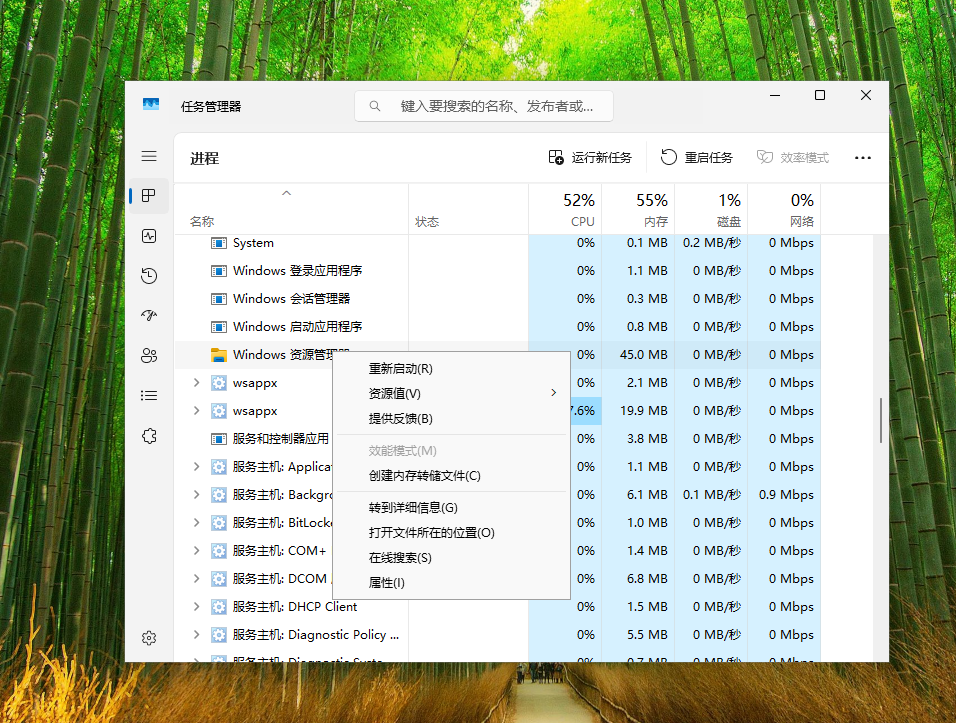
Task: Open the Startup apps sidebar icon
Action: [x=149, y=316]
